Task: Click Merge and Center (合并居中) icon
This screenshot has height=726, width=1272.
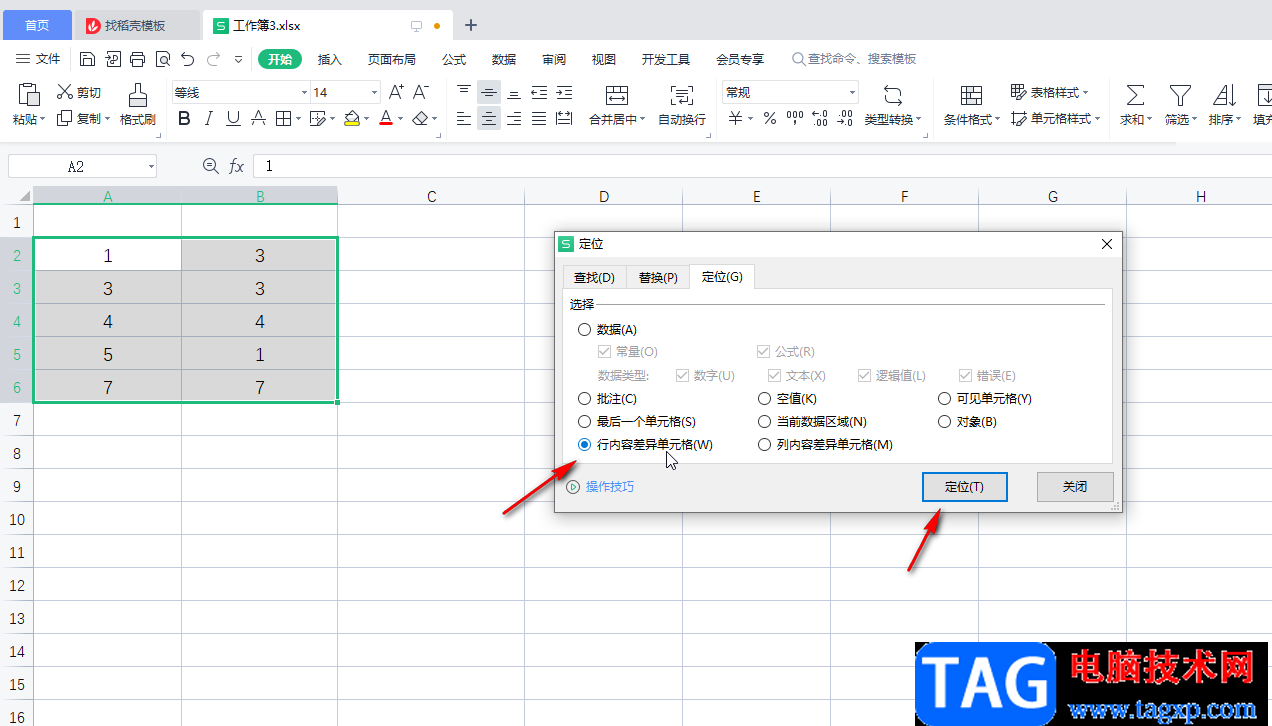Action: tap(617, 95)
